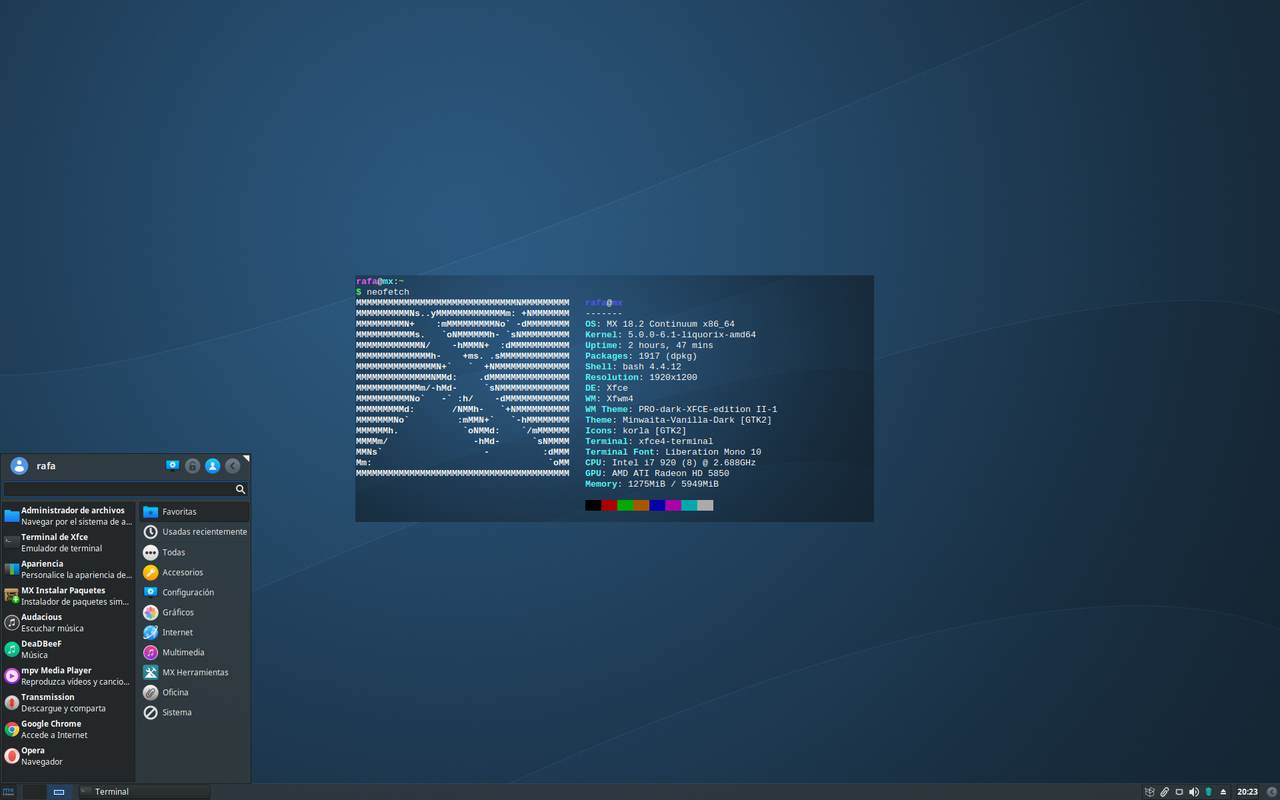Open Transmission torrent client
This screenshot has width=1280, height=800.
click(x=68, y=702)
